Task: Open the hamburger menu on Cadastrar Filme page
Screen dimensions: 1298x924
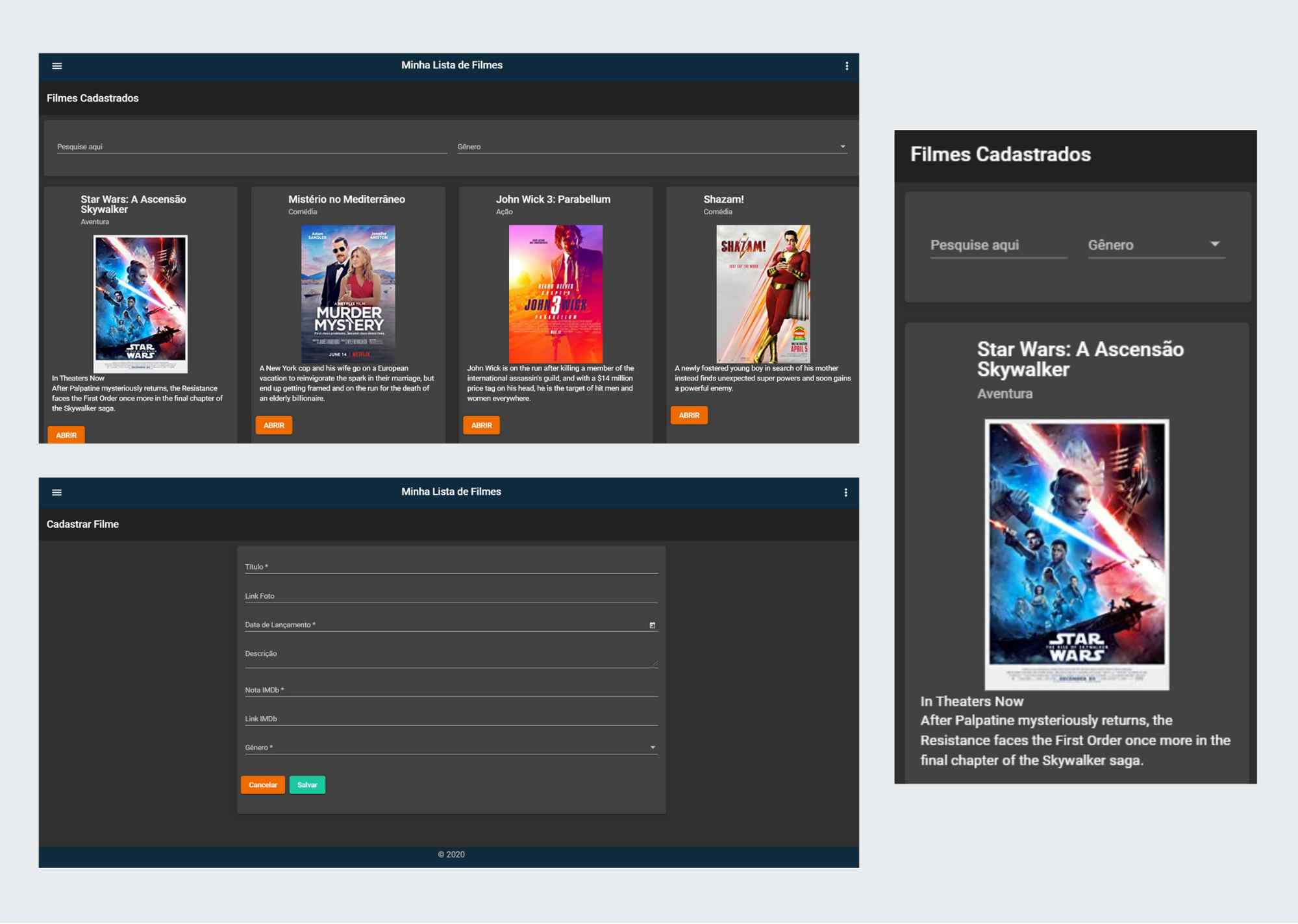Action: pyautogui.click(x=57, y=492)
